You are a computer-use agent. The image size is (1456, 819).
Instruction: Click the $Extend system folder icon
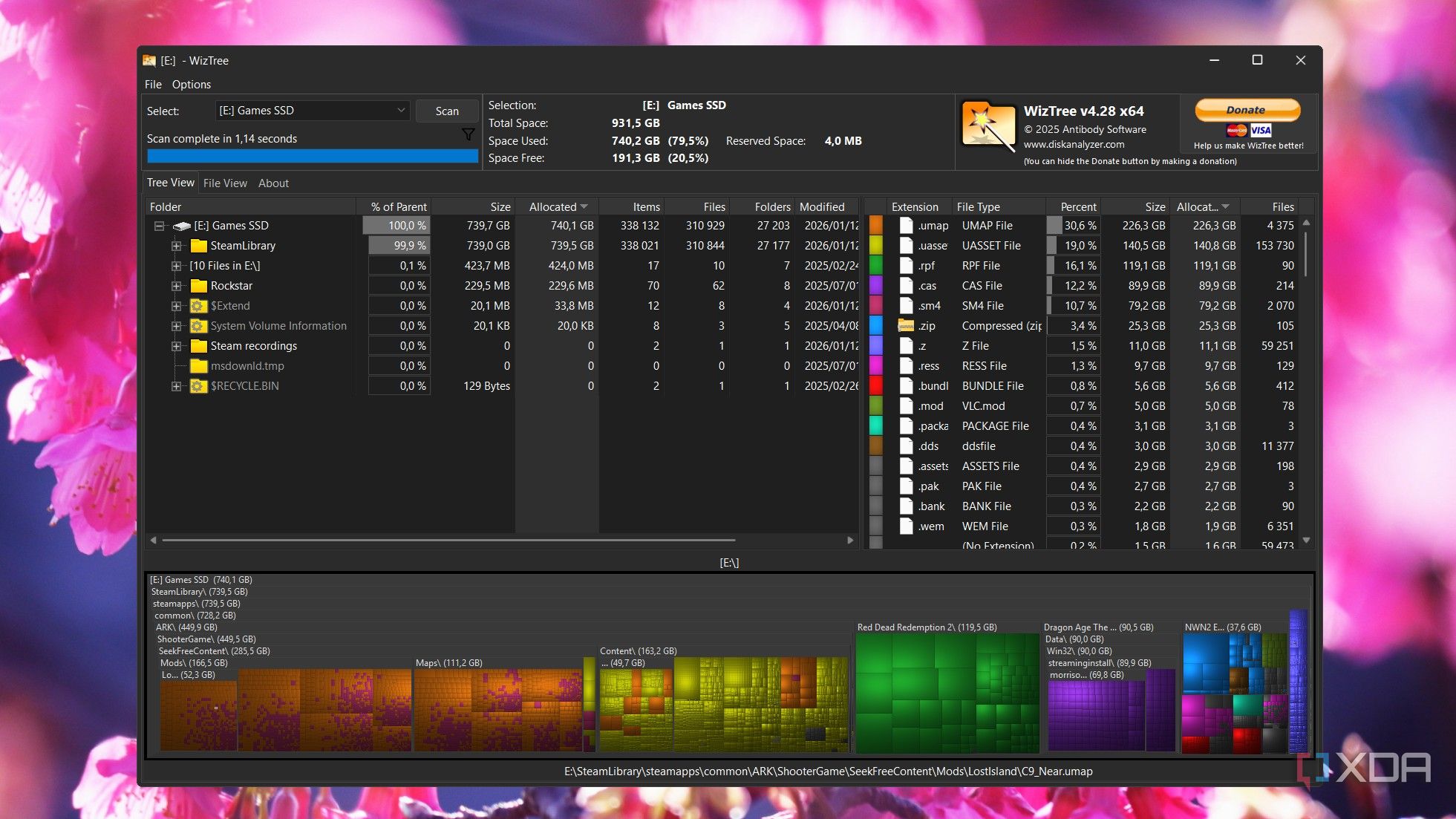(198, 306)
